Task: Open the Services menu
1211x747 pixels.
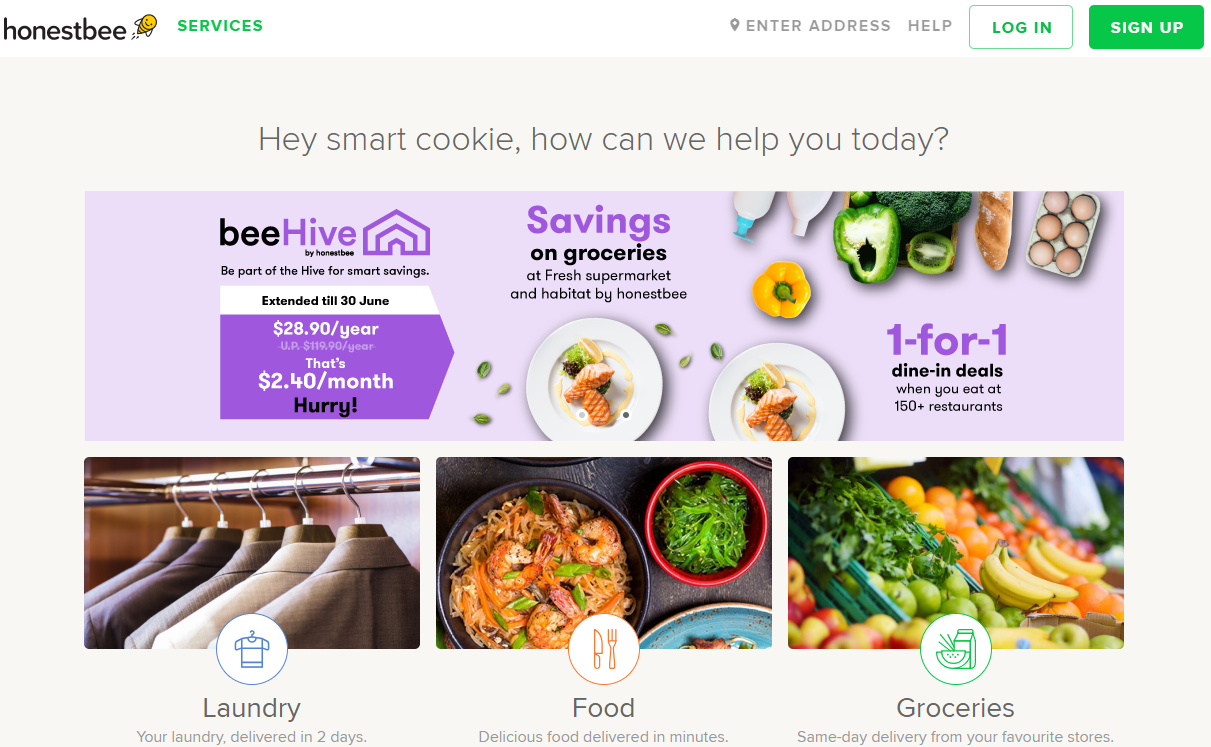Action: point(220,26)
